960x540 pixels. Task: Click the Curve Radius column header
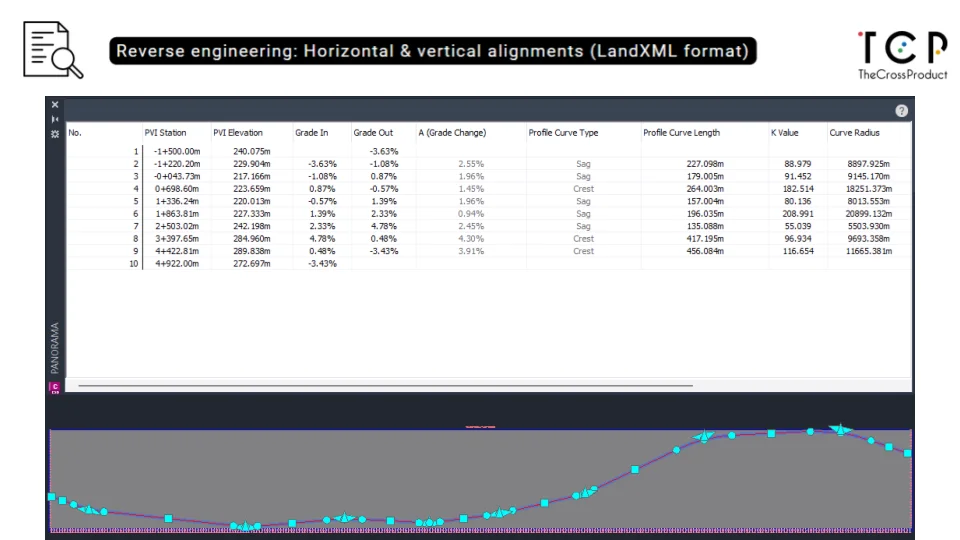tap(854, 133)
